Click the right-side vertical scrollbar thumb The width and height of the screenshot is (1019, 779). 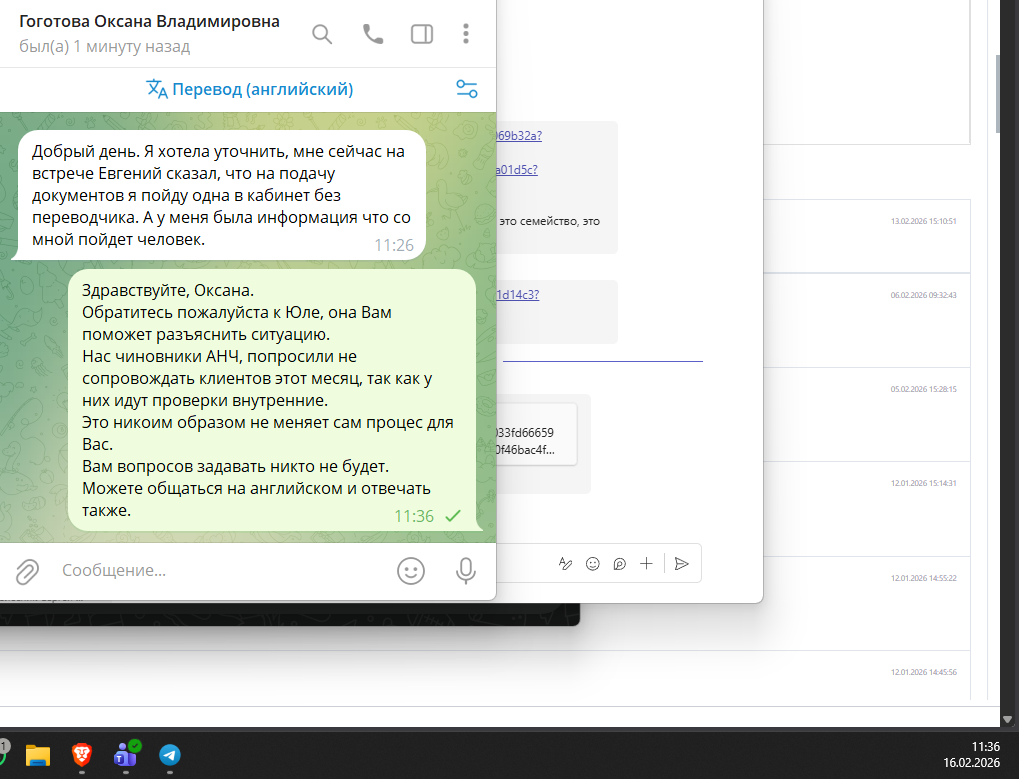pyautogui.click(x=998, y=94)
